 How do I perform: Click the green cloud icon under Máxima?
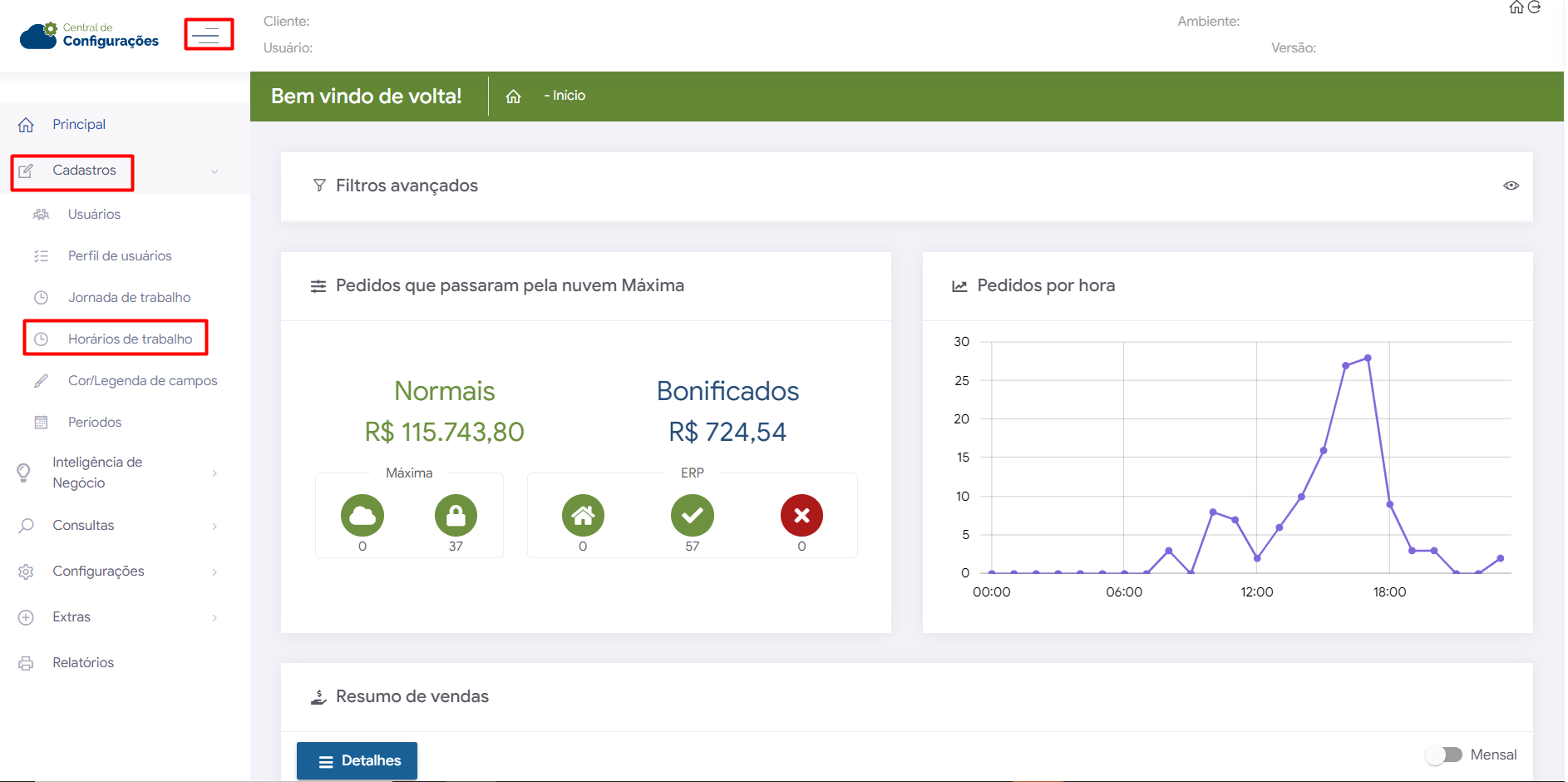[362, 516]
